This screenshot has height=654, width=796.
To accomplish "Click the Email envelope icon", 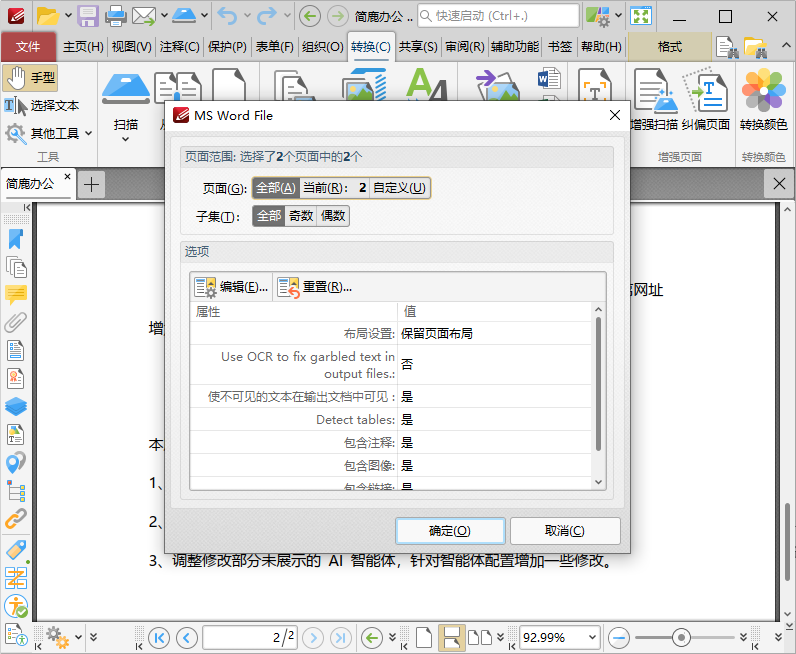I will point(144,16).
